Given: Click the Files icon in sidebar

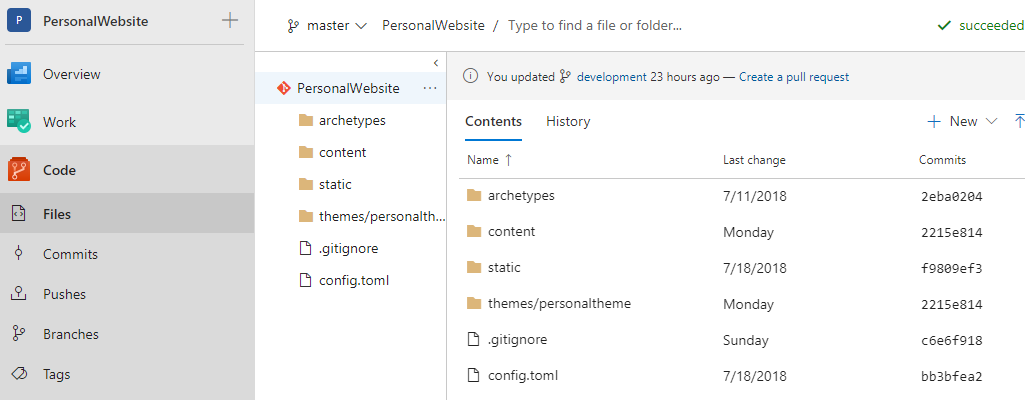Looking at the screenshot, I should (x=19, y=214).
